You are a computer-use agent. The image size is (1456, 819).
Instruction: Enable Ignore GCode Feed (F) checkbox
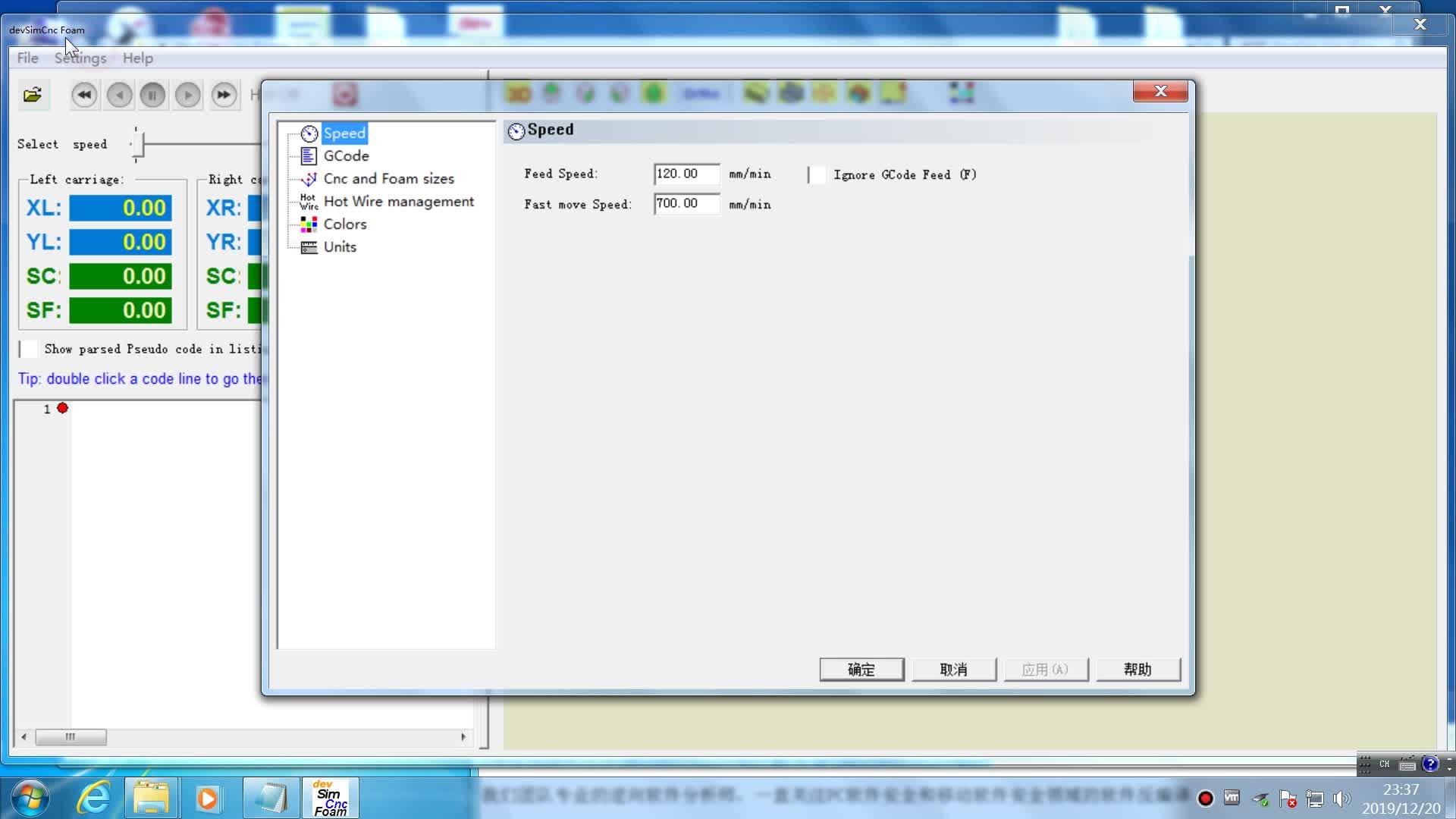click(817, 174)
